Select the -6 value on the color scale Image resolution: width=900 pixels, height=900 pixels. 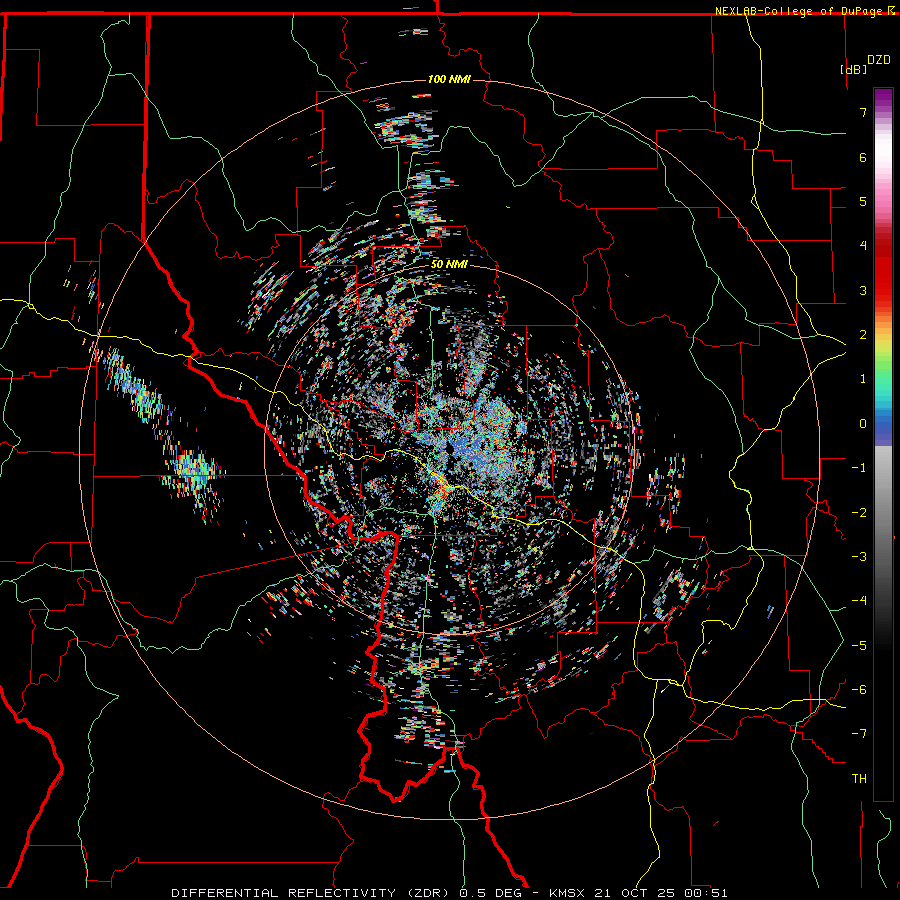(859, 690)
